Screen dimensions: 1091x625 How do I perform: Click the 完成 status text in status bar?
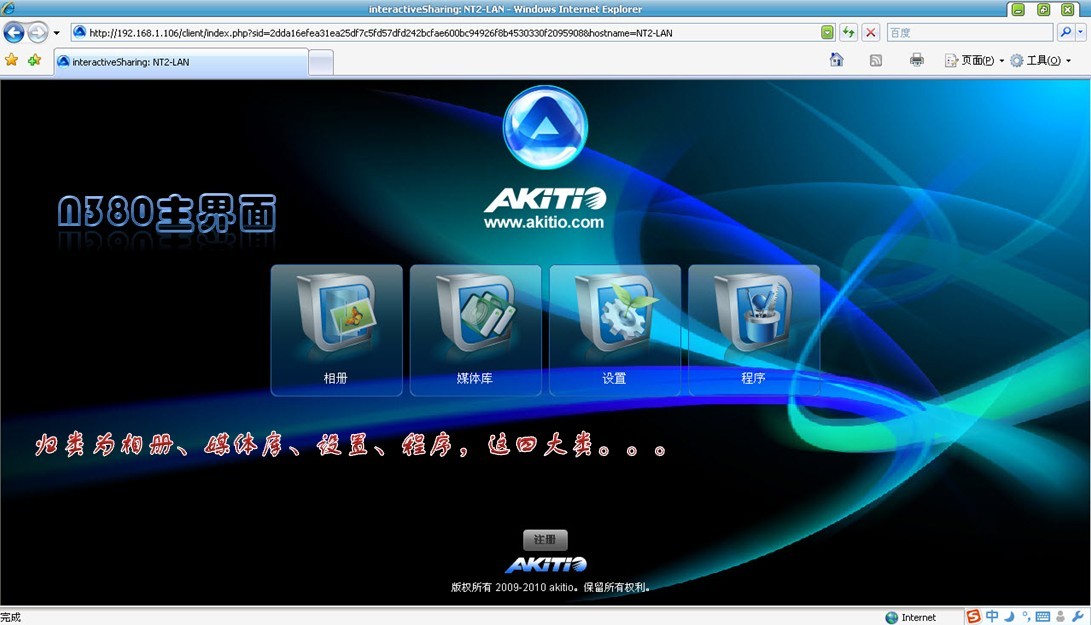pos(10,617)
